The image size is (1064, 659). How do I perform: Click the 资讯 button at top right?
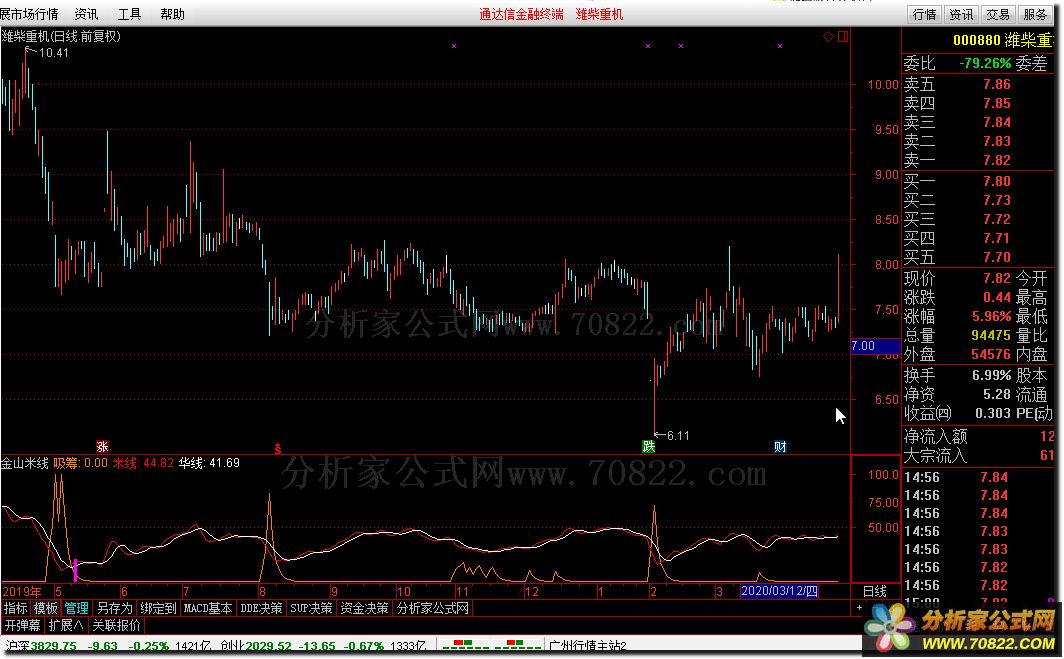pyautogui.click(x=962, y=14)
